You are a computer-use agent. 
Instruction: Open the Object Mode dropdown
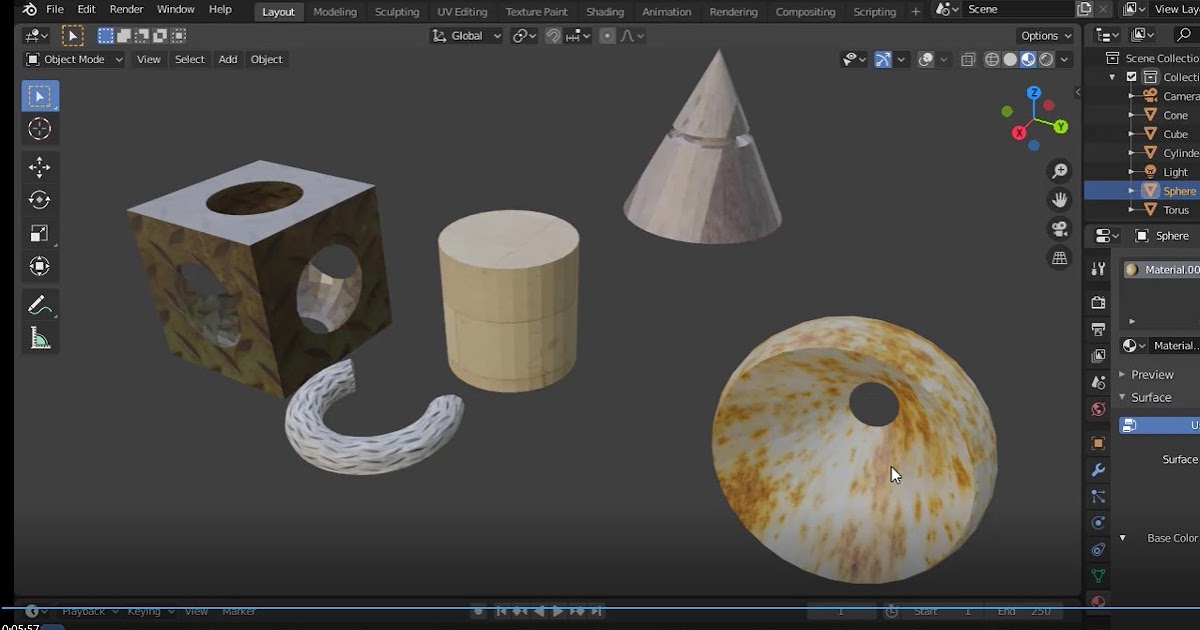coord(72,59)
